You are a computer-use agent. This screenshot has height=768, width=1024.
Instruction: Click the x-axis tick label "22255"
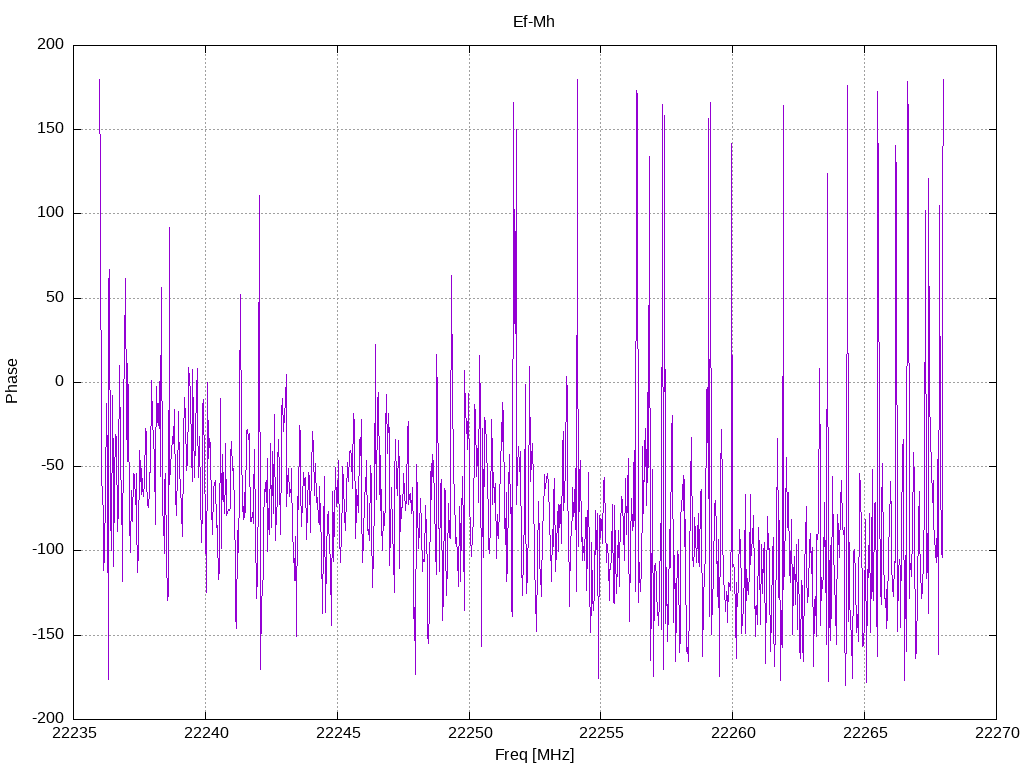(601, 733)
